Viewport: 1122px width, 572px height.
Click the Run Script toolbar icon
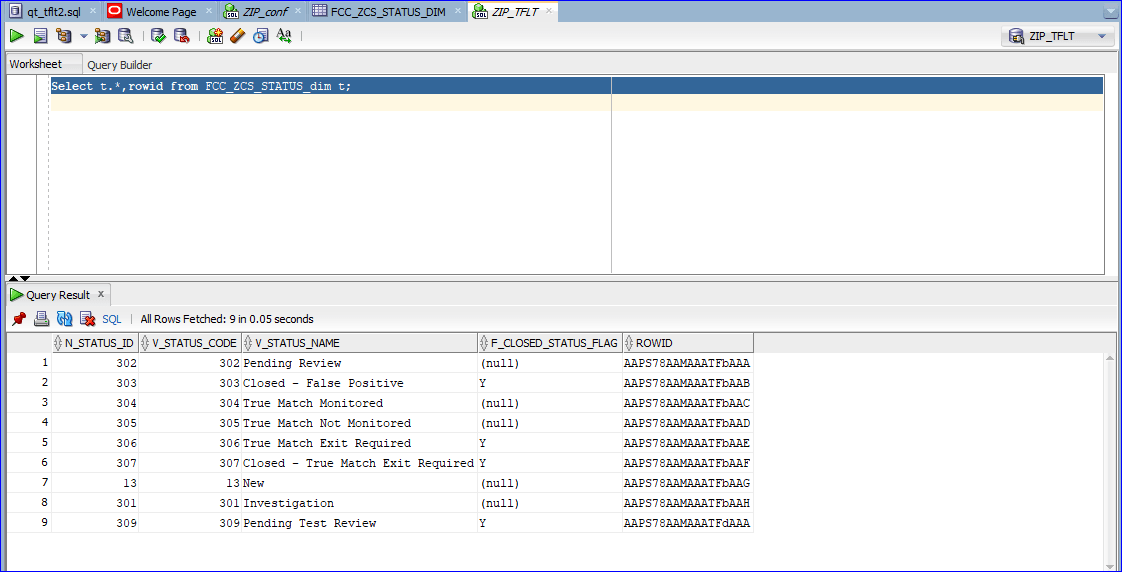pyautogui.click(x=41, y=35)
